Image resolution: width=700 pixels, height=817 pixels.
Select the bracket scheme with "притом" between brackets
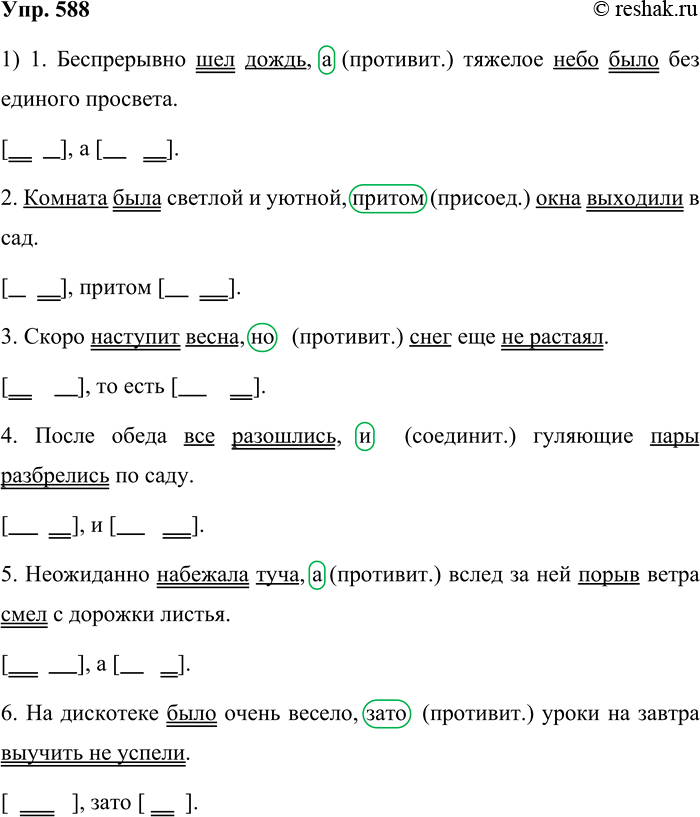tap(121, 289)
